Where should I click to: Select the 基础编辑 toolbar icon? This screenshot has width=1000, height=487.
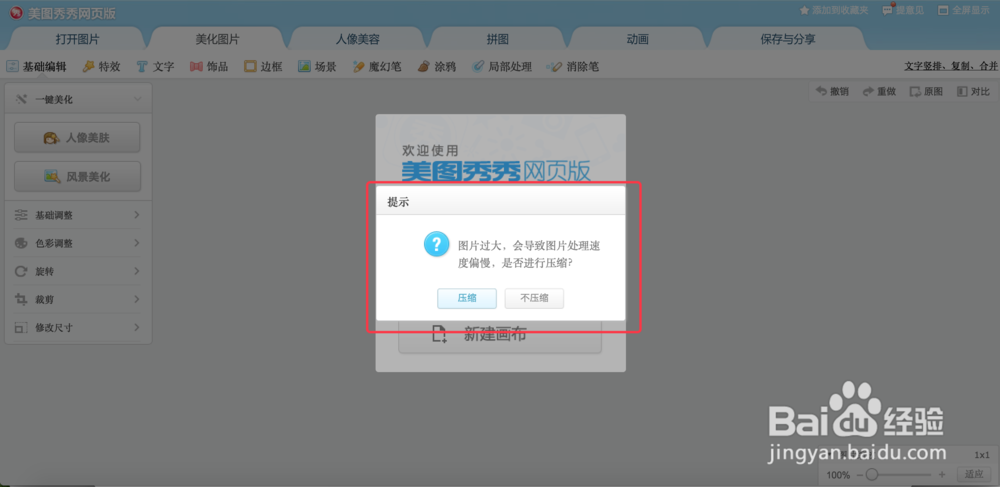coord(13,66)
